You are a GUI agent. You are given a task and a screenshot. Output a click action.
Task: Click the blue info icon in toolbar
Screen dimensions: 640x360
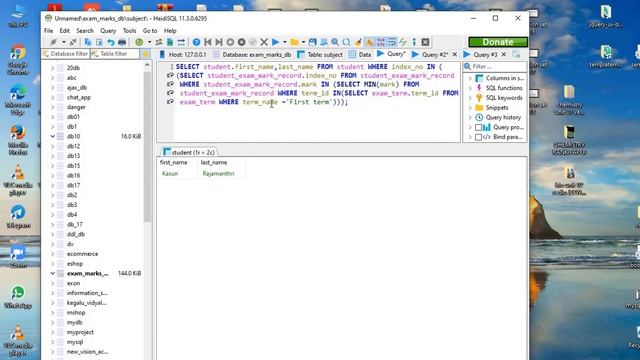(414, 42)
